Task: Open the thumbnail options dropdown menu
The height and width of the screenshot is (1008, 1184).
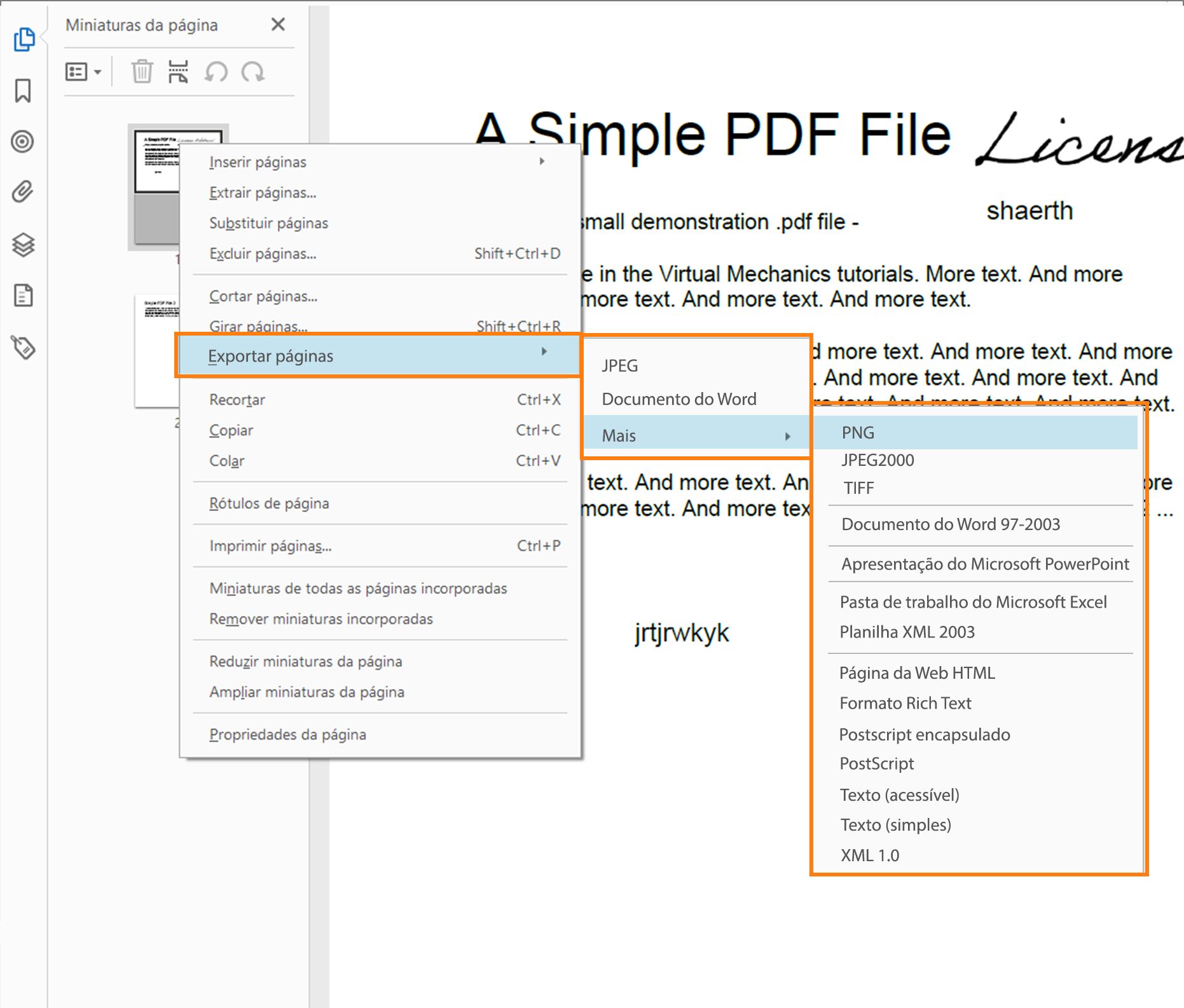Action: [83, 72]
